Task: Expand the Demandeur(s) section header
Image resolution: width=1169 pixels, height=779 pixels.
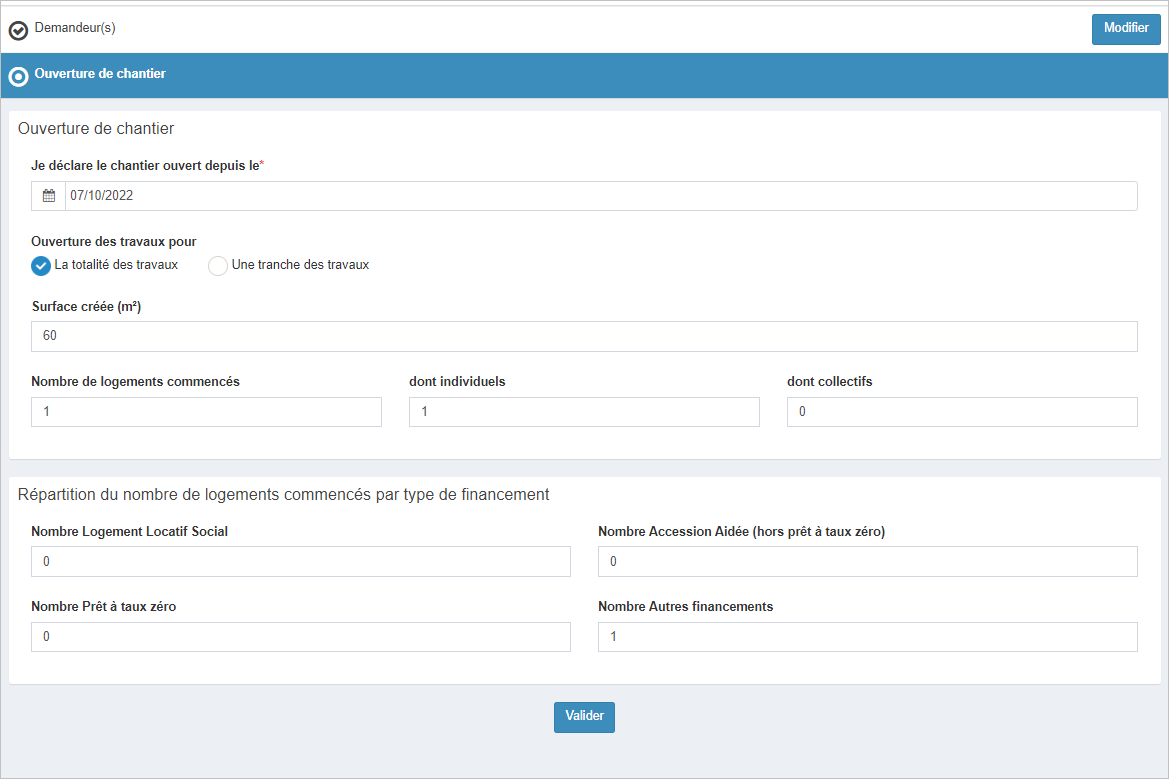Action: pos(75,28)
